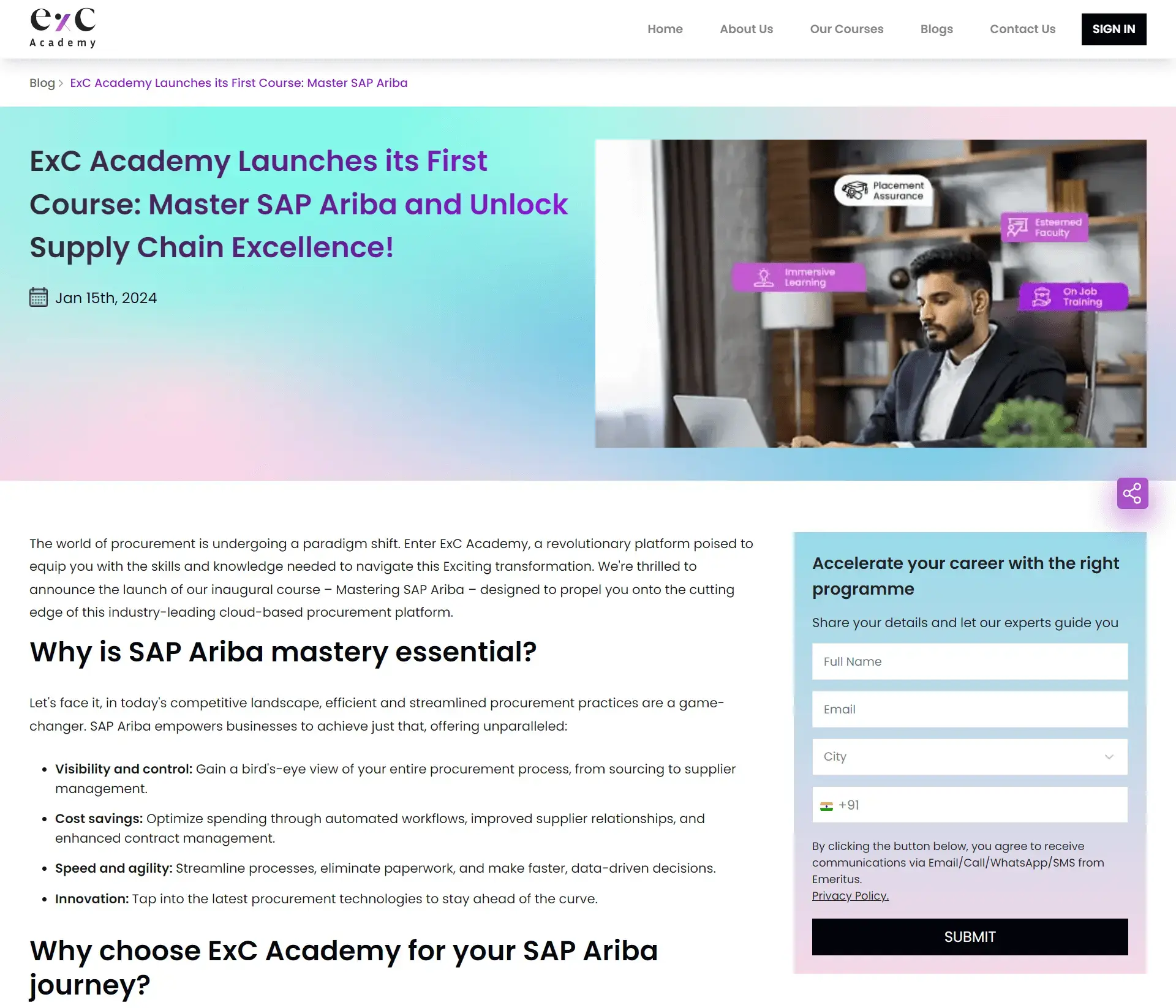Click the Placement Assurance badge on hero image
This screenshot has height=1008, width=1176.
[x=883, y=190]
